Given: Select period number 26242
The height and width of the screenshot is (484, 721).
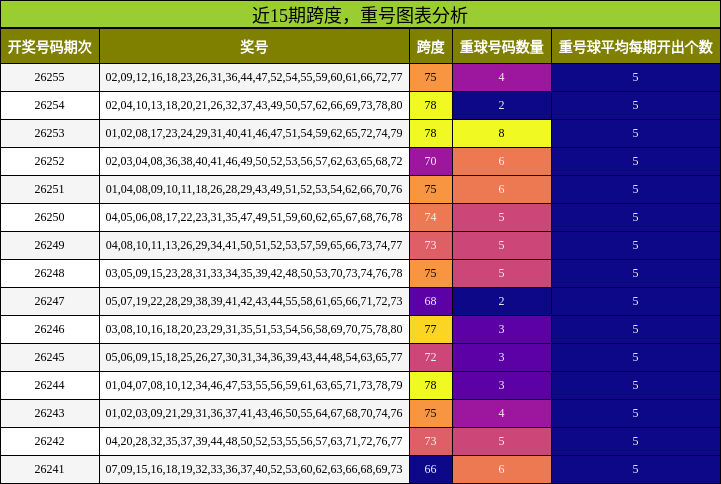Looking at the screenshot, I should (x=50, y=442).
